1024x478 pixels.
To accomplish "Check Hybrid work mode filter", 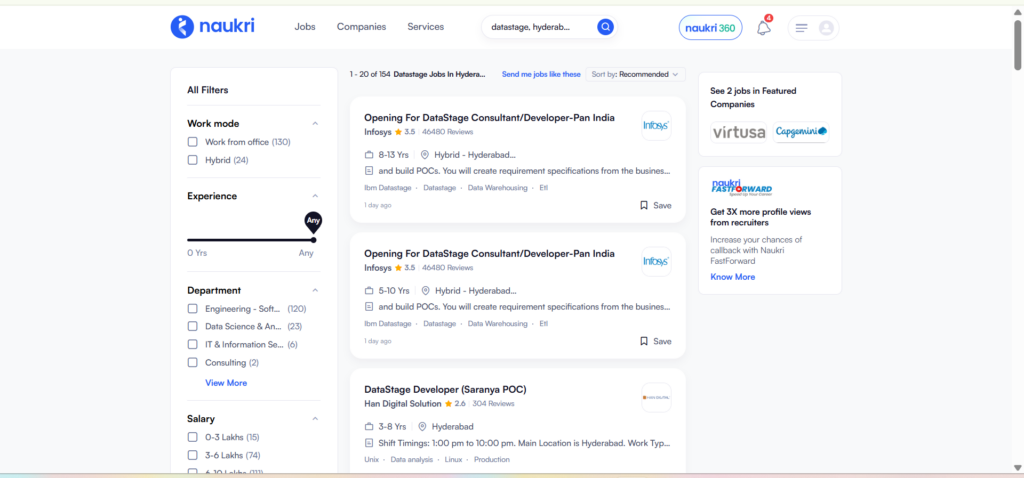I will coord(193,160).
